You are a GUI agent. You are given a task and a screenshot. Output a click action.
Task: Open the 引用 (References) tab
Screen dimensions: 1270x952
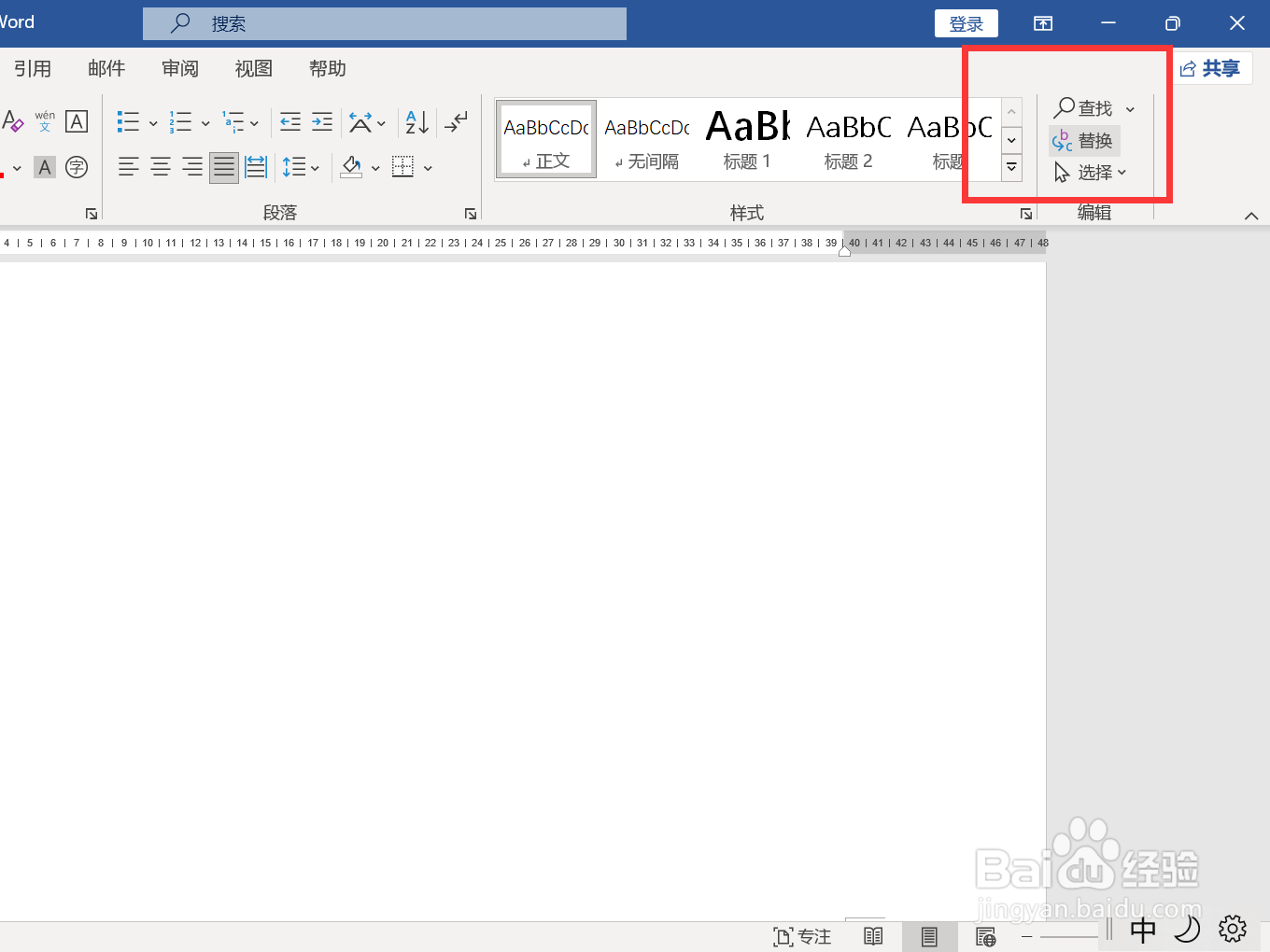coord(33,68)
